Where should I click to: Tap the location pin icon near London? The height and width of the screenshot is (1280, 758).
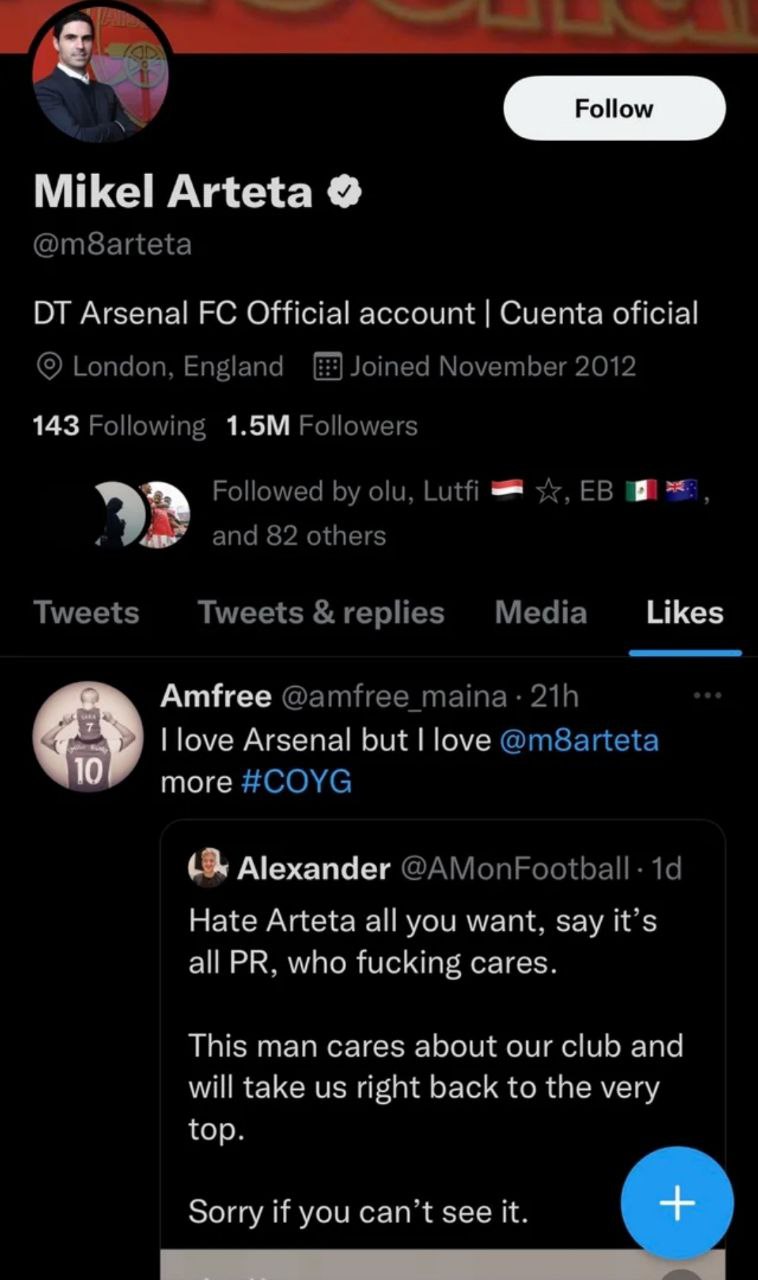[x=49, y=367]
